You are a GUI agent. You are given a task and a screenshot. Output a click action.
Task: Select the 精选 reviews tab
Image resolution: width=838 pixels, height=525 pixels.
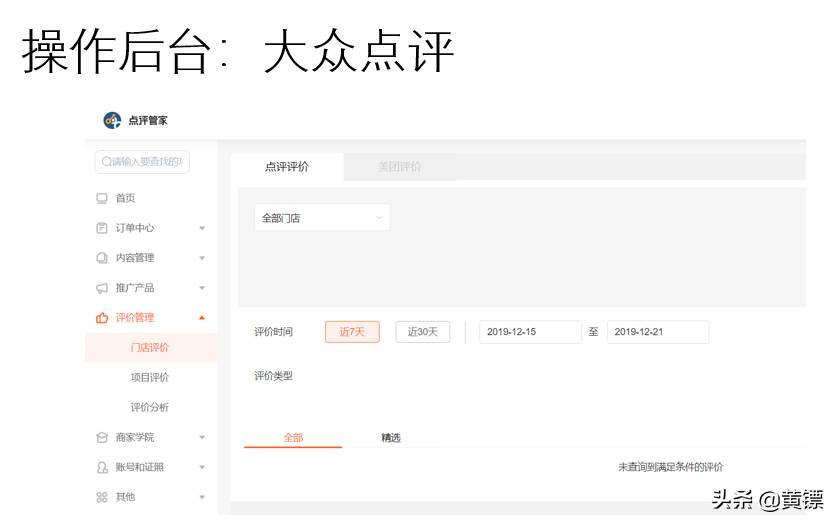[391, 438]
